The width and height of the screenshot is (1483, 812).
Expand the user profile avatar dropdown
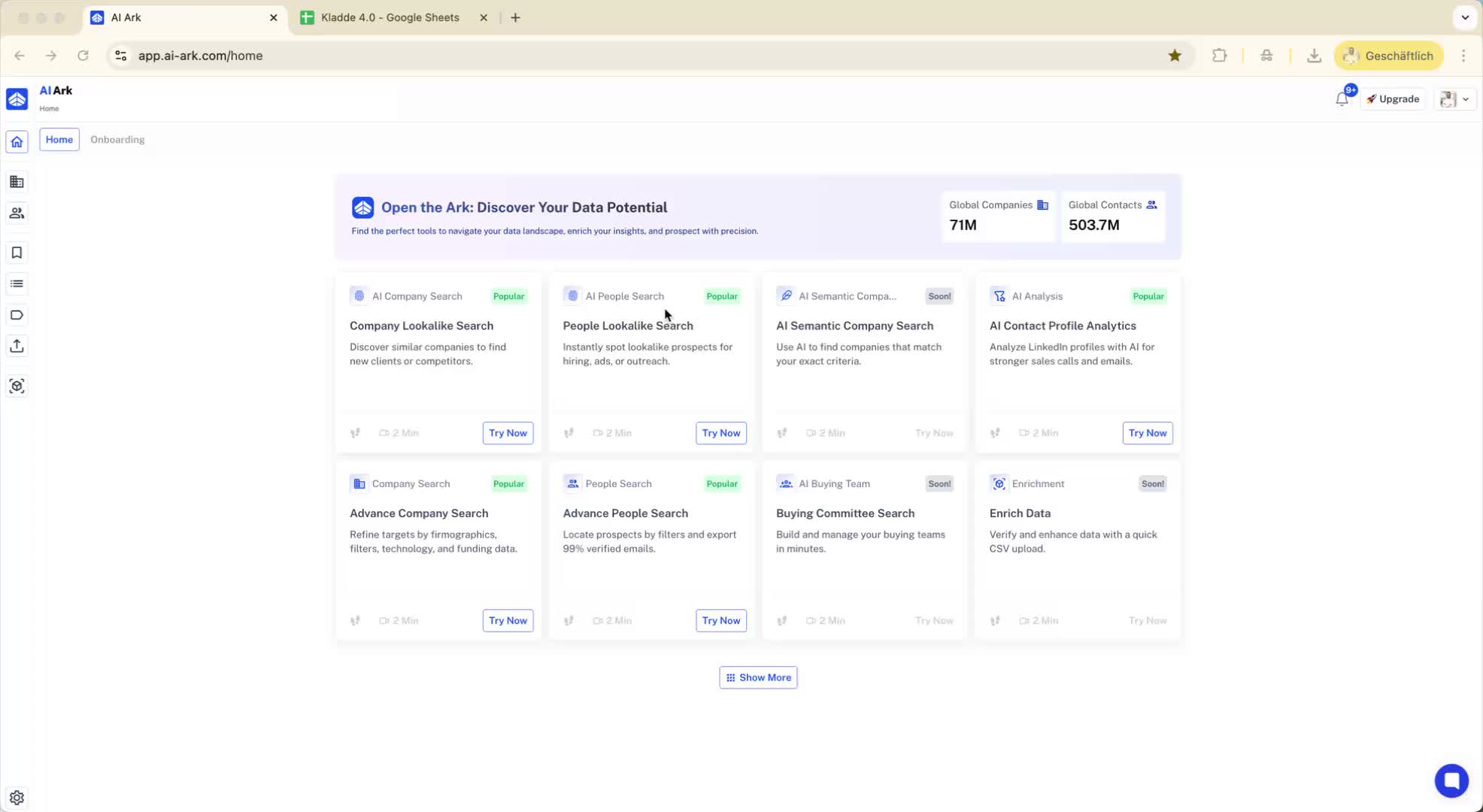[1455, 99]
